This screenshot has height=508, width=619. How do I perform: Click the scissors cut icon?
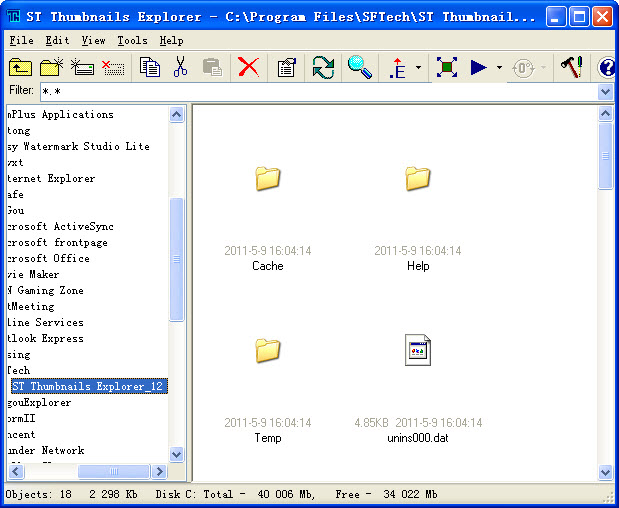180,67
